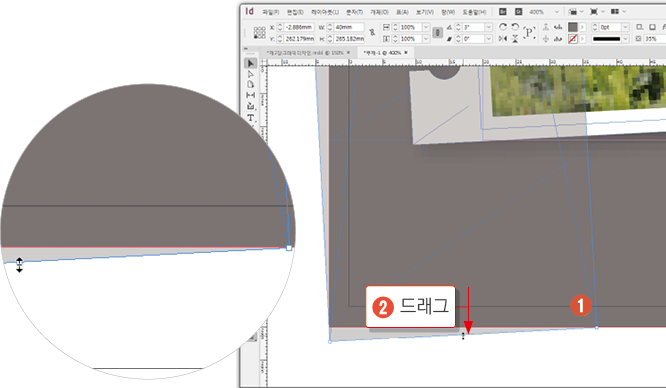Open the 파일(F) File menu
666x388 pixels.
pos(270,12)
